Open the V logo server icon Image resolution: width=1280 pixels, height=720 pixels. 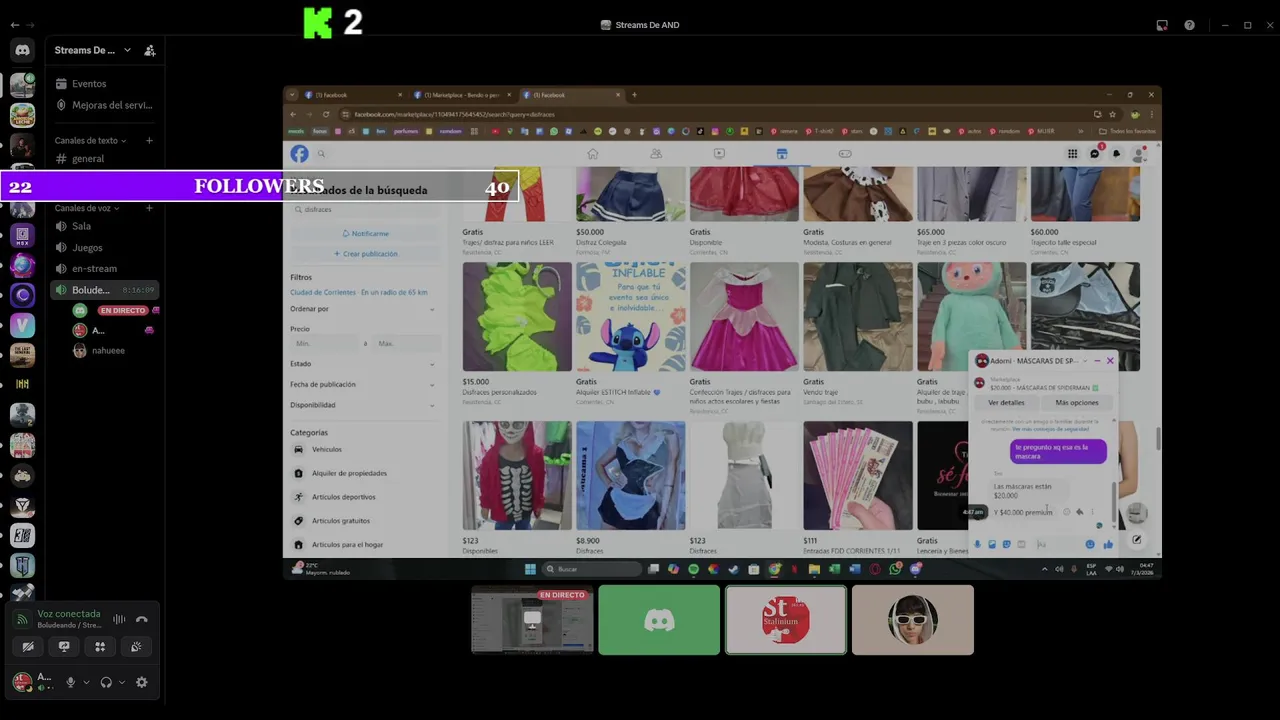(22, 326)
